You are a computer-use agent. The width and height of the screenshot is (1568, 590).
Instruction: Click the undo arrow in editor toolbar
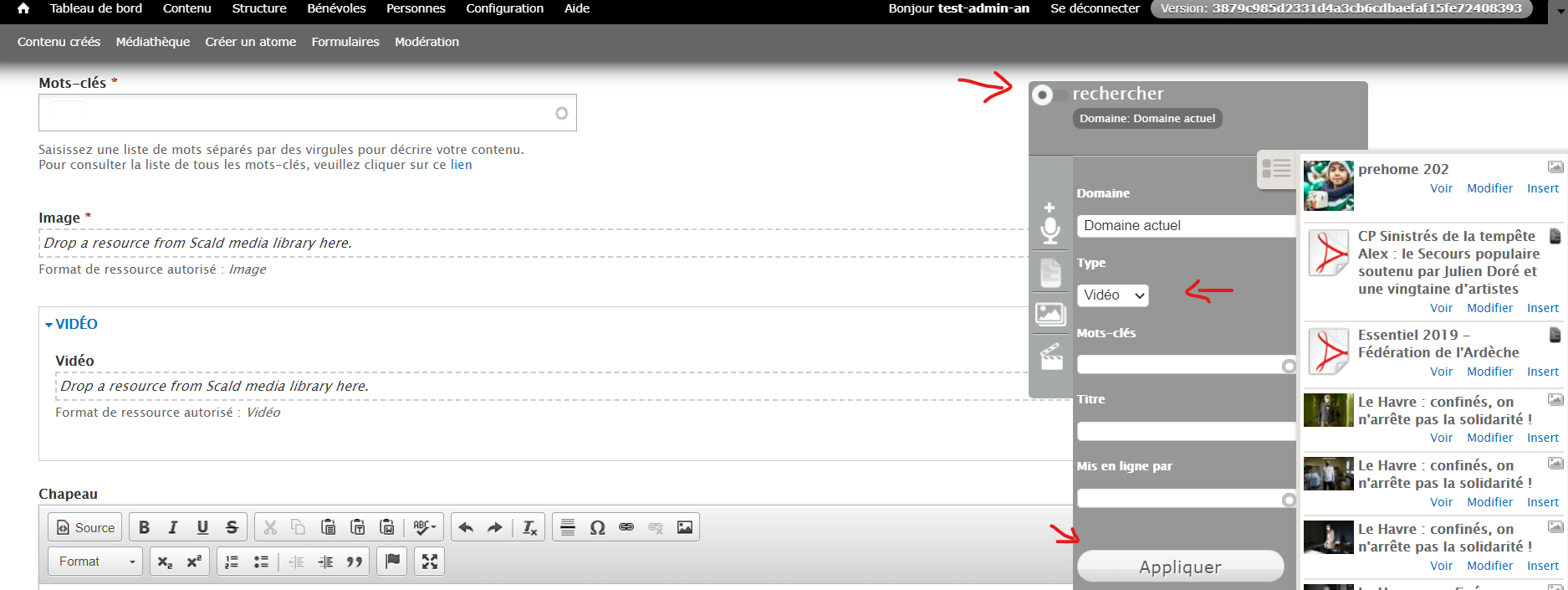coord(466,527)
